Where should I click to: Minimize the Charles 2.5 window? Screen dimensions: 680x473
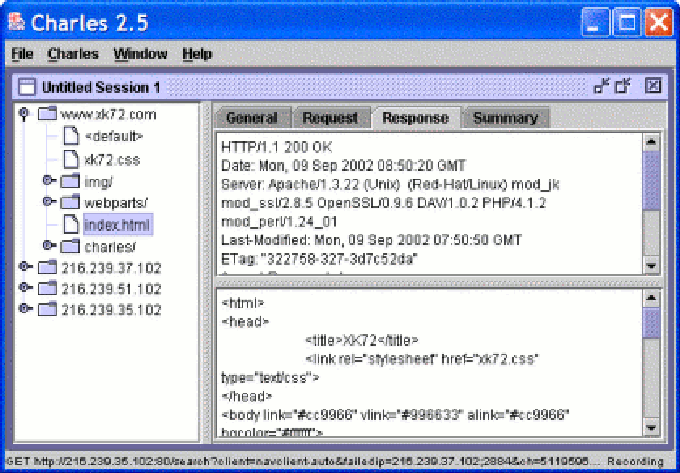[595, 23]
